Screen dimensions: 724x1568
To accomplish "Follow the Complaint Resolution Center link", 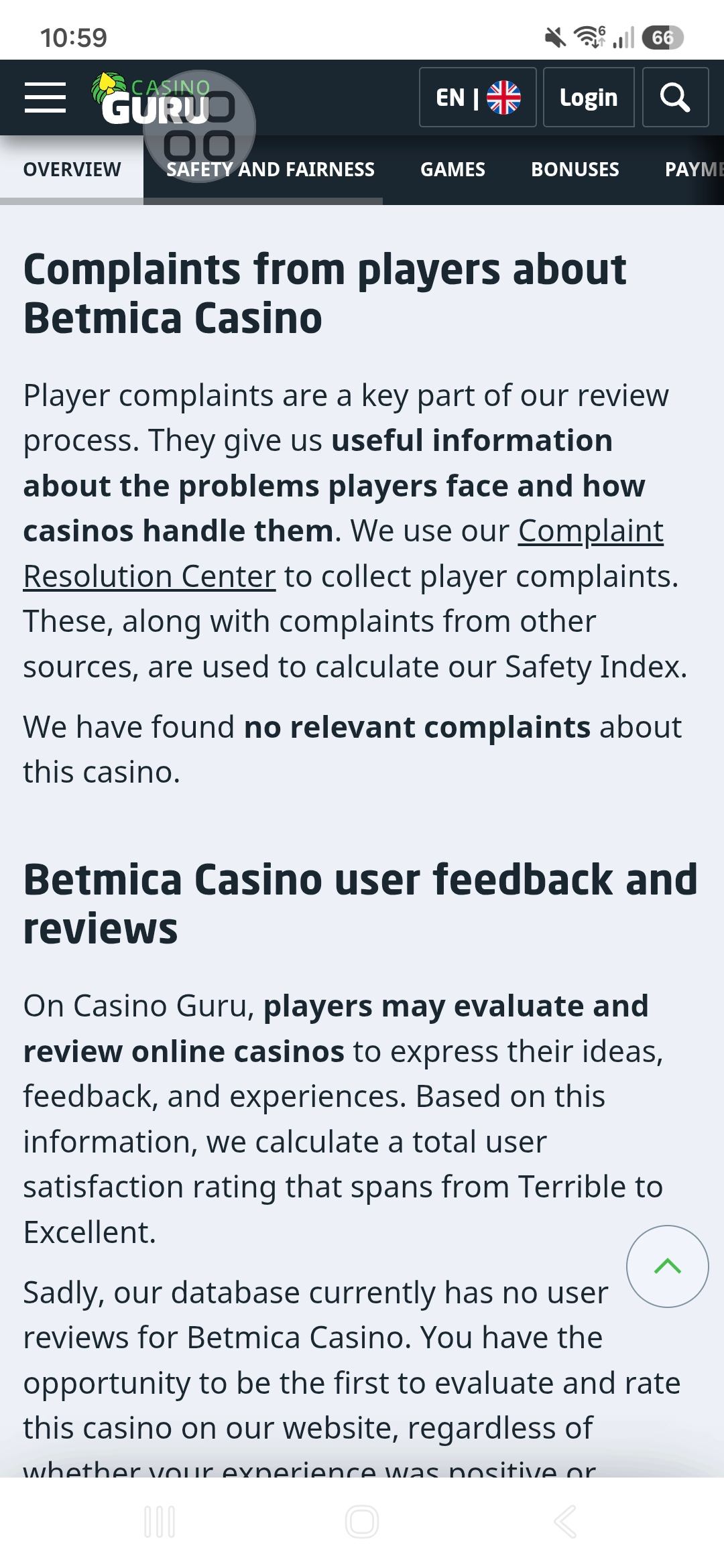I will [x=343, y=553].
